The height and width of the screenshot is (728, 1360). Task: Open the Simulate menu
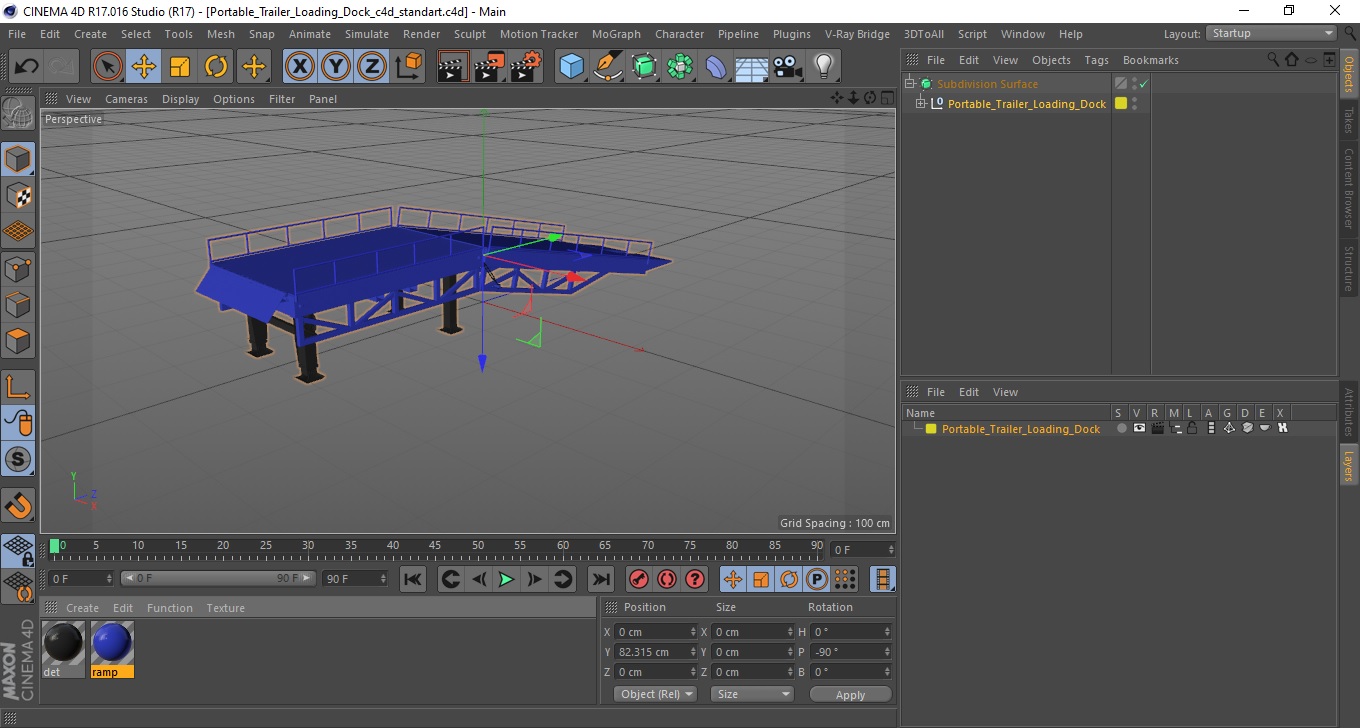tap(367, 34)
